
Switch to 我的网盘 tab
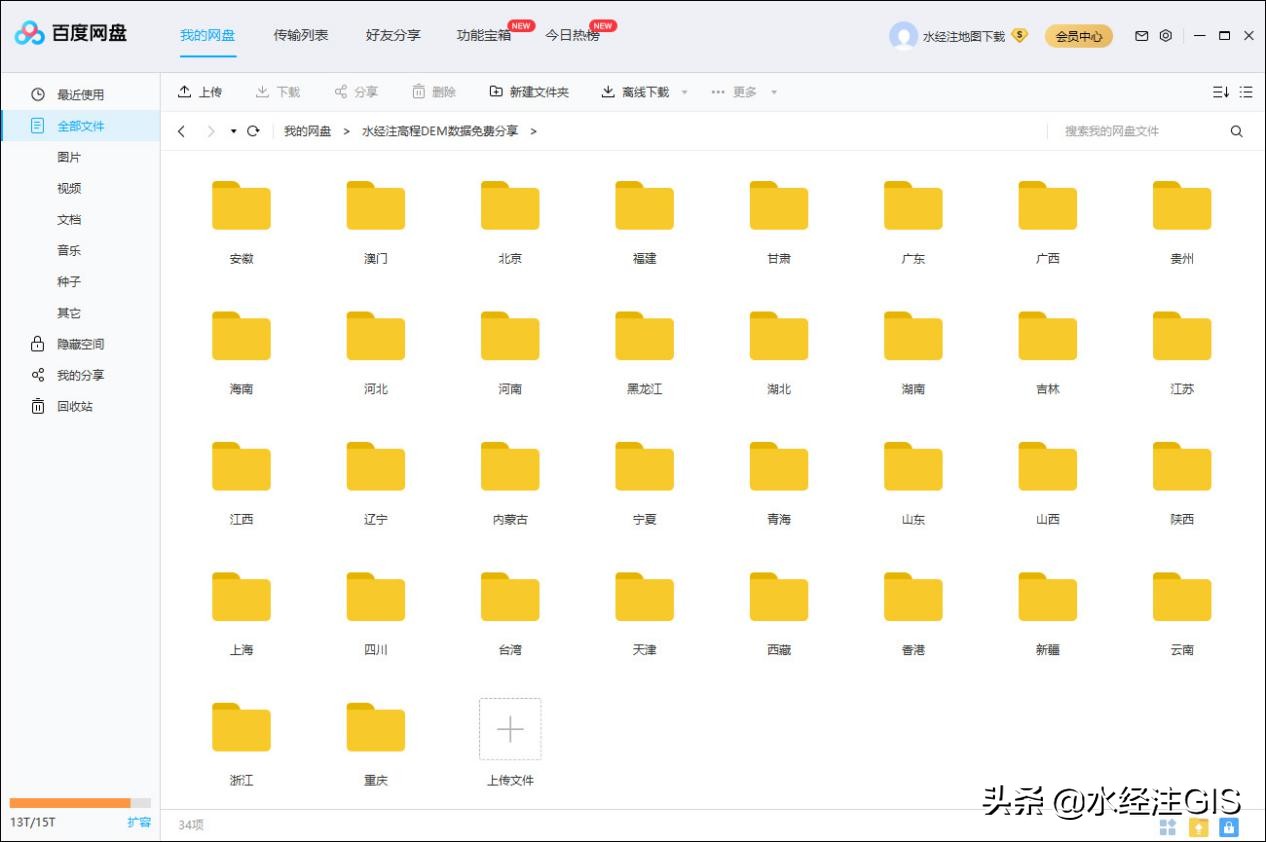pyautogui.click(x=208, y=35)
